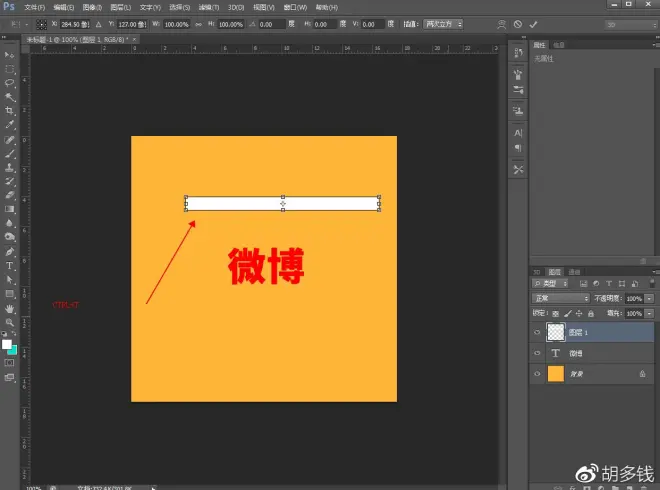
Task: Commit the transform with checkmark icon
Action: pos(533,24)
